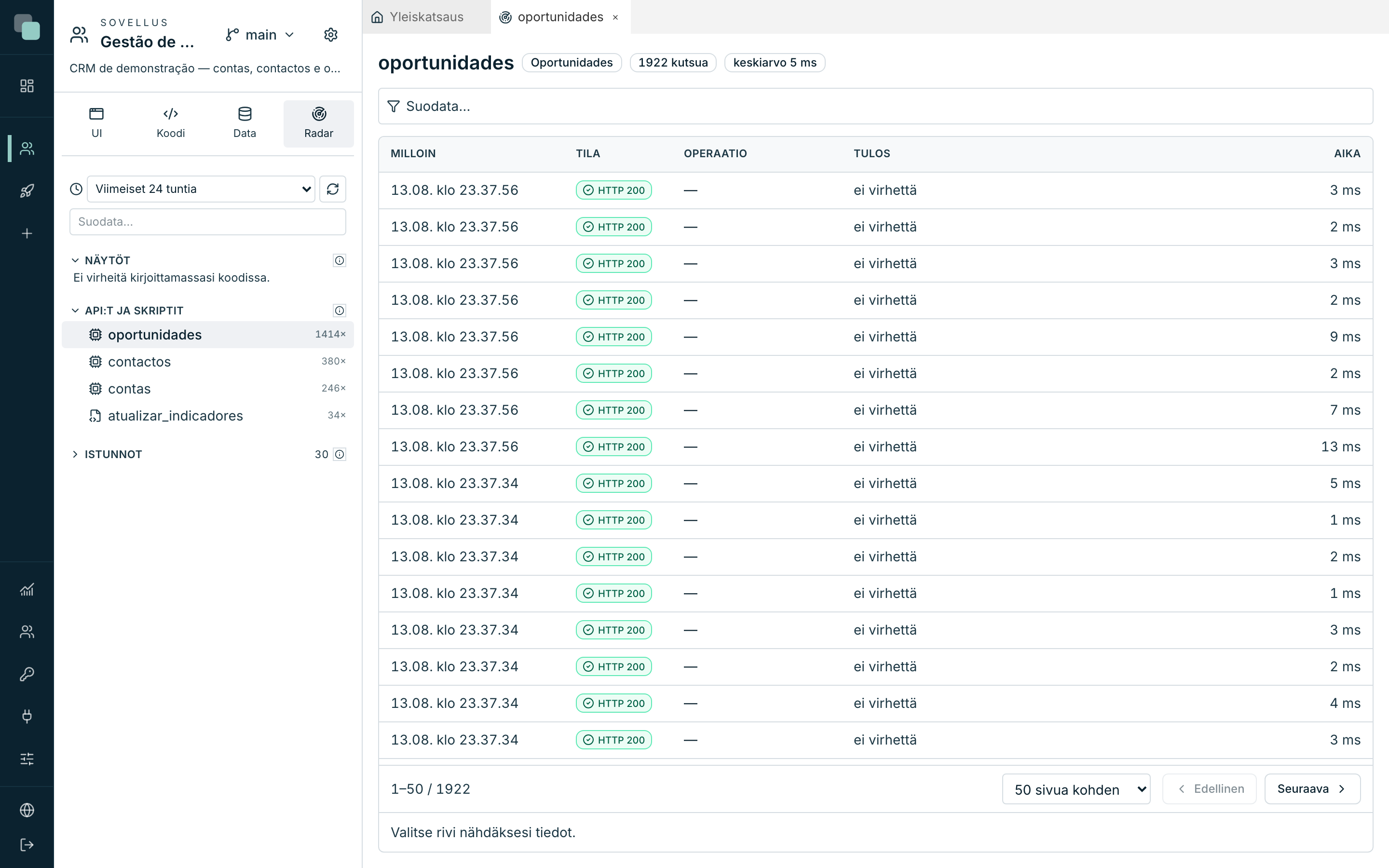Go to next page with Seuraava
Viewport: 1389px width, 868px height.
tap(1312, 789)
